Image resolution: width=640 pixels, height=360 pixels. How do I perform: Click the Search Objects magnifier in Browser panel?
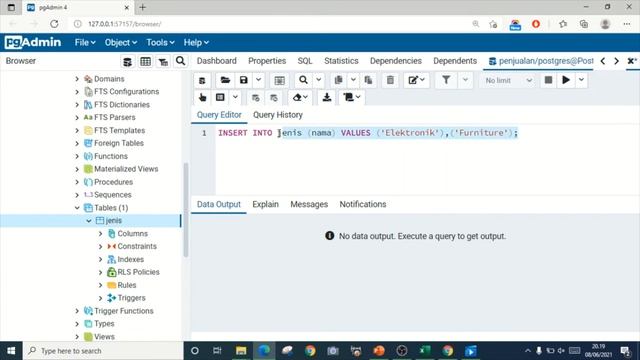pyautogui.click(x=180, y=61)
